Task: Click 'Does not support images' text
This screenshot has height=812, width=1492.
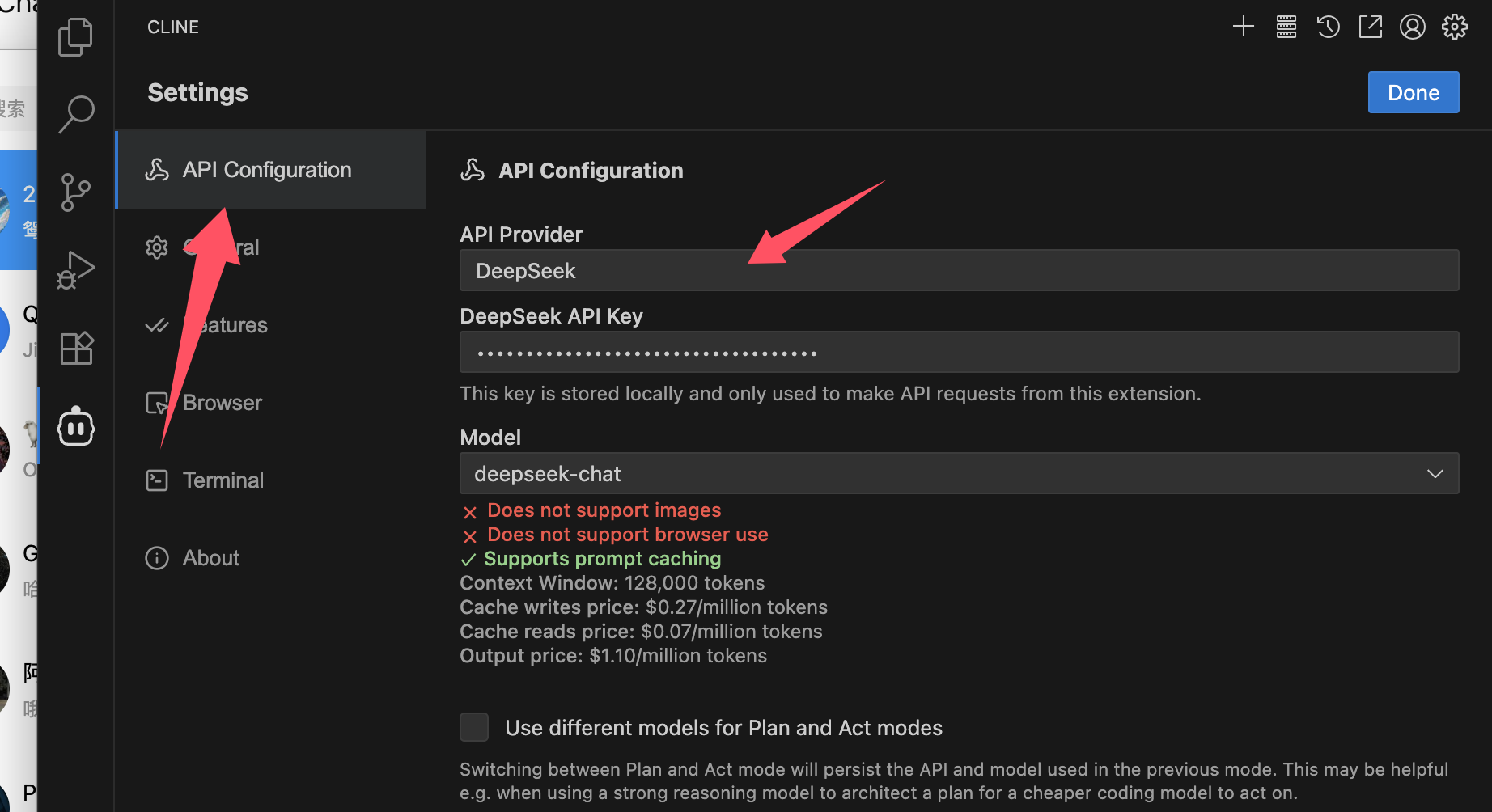Action: (x=604, y=510)
